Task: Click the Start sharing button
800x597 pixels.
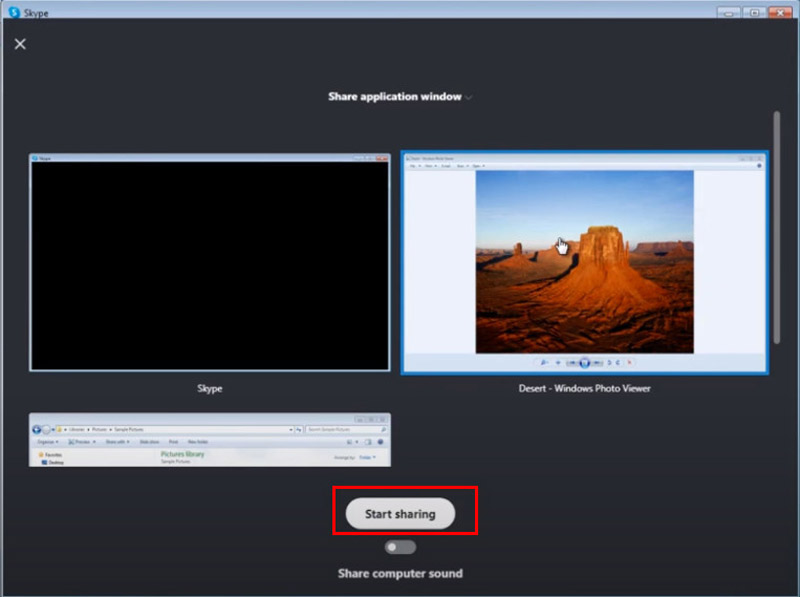Action: [x=400, y=514]
